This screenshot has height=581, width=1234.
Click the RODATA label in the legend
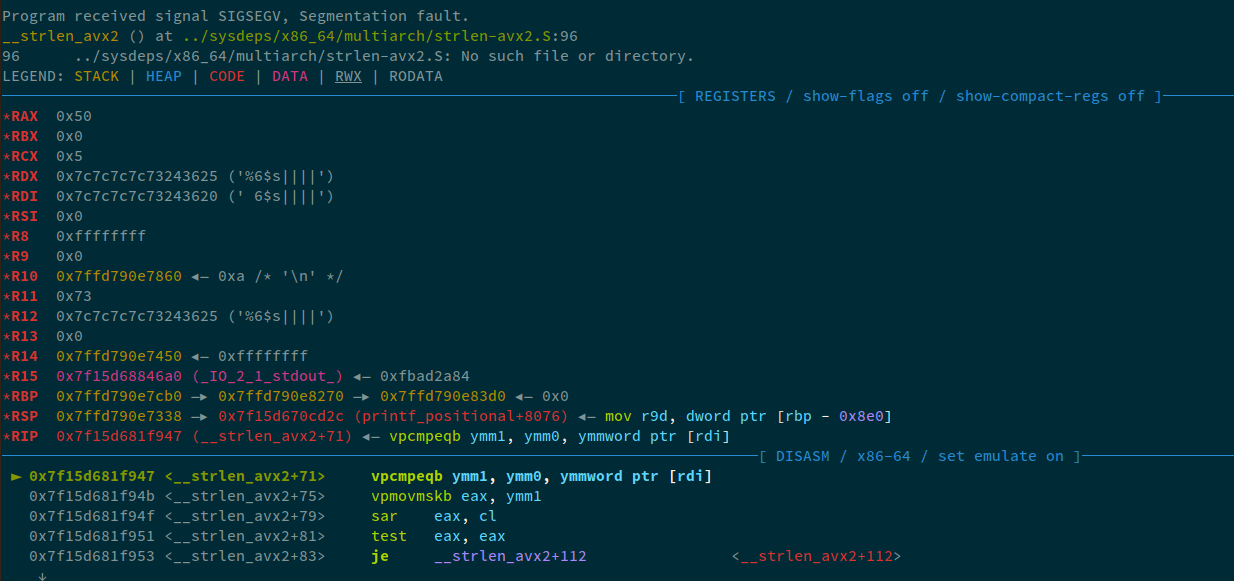tap(416, 76)
